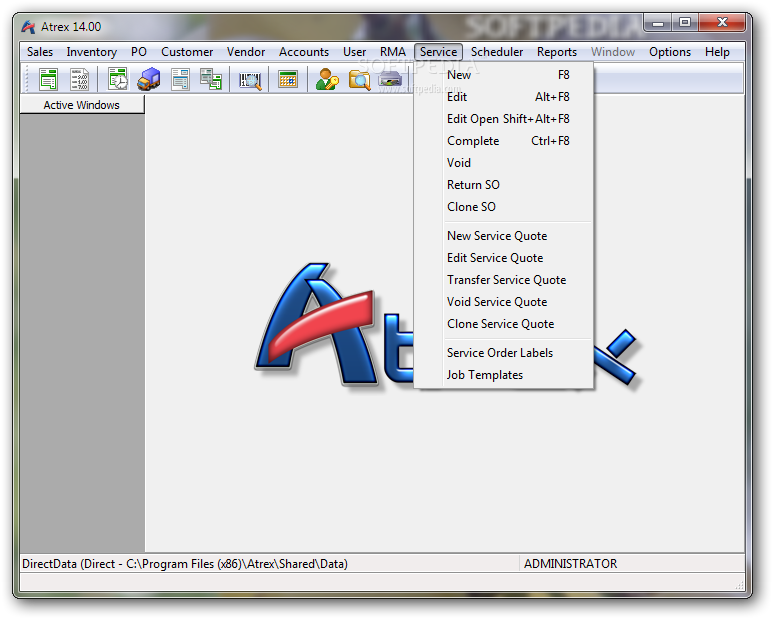
Task: Choose Clone Service Quote
Action: coord(504,324)
